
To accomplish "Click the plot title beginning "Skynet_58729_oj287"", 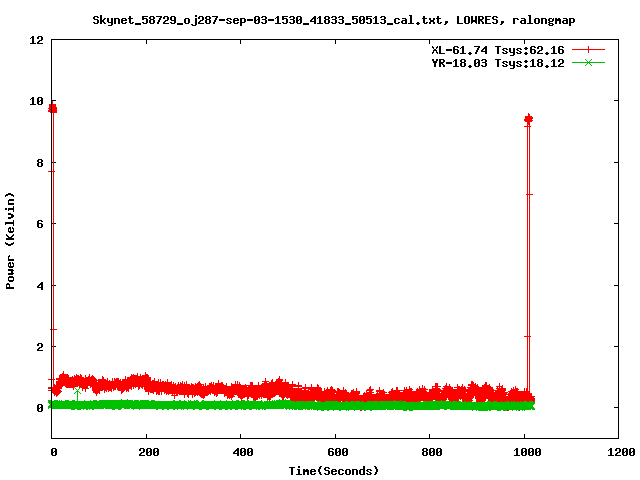I will (333, 20).
